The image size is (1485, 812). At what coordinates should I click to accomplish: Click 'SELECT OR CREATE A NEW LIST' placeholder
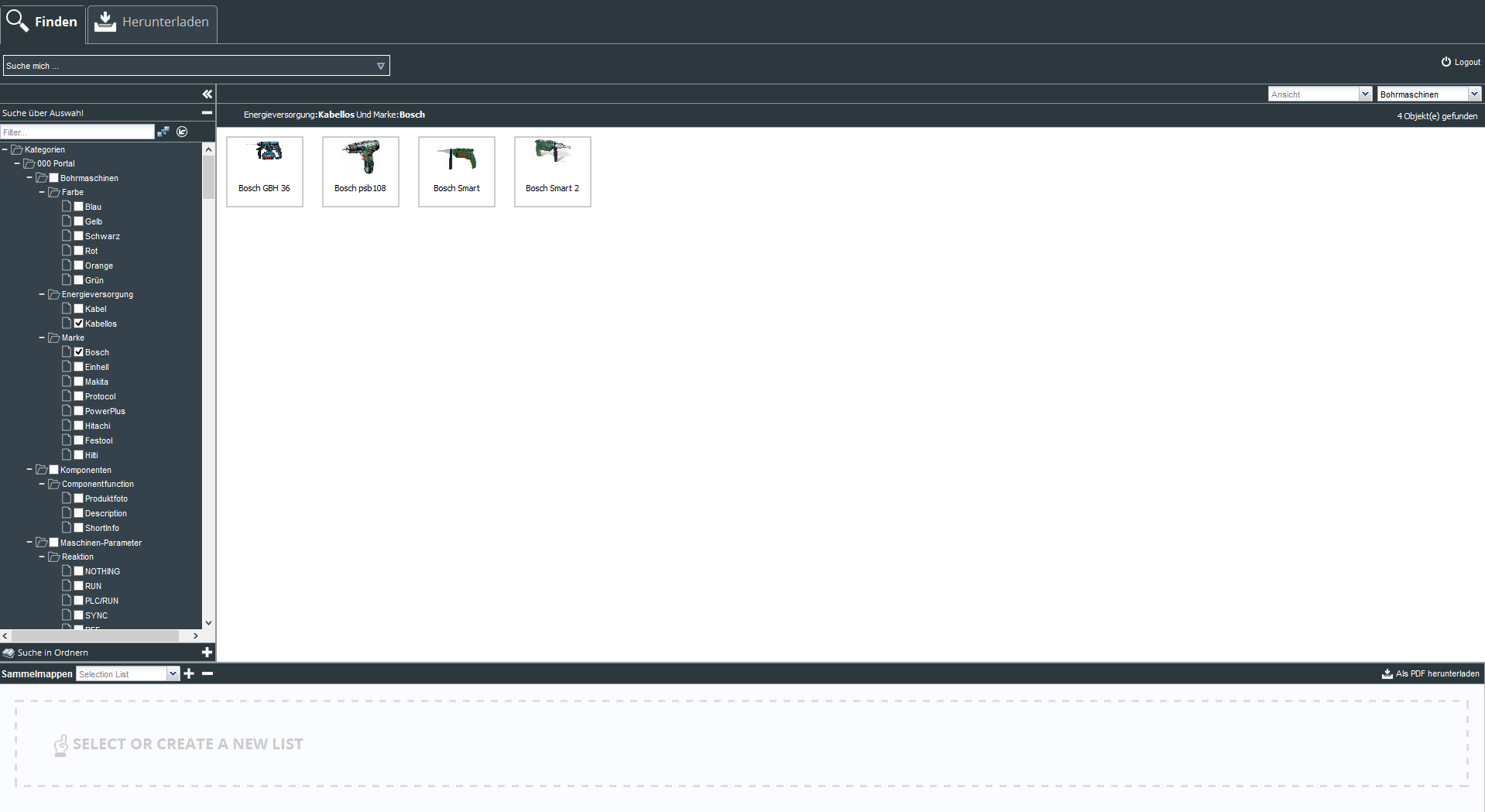click(187, 745)
